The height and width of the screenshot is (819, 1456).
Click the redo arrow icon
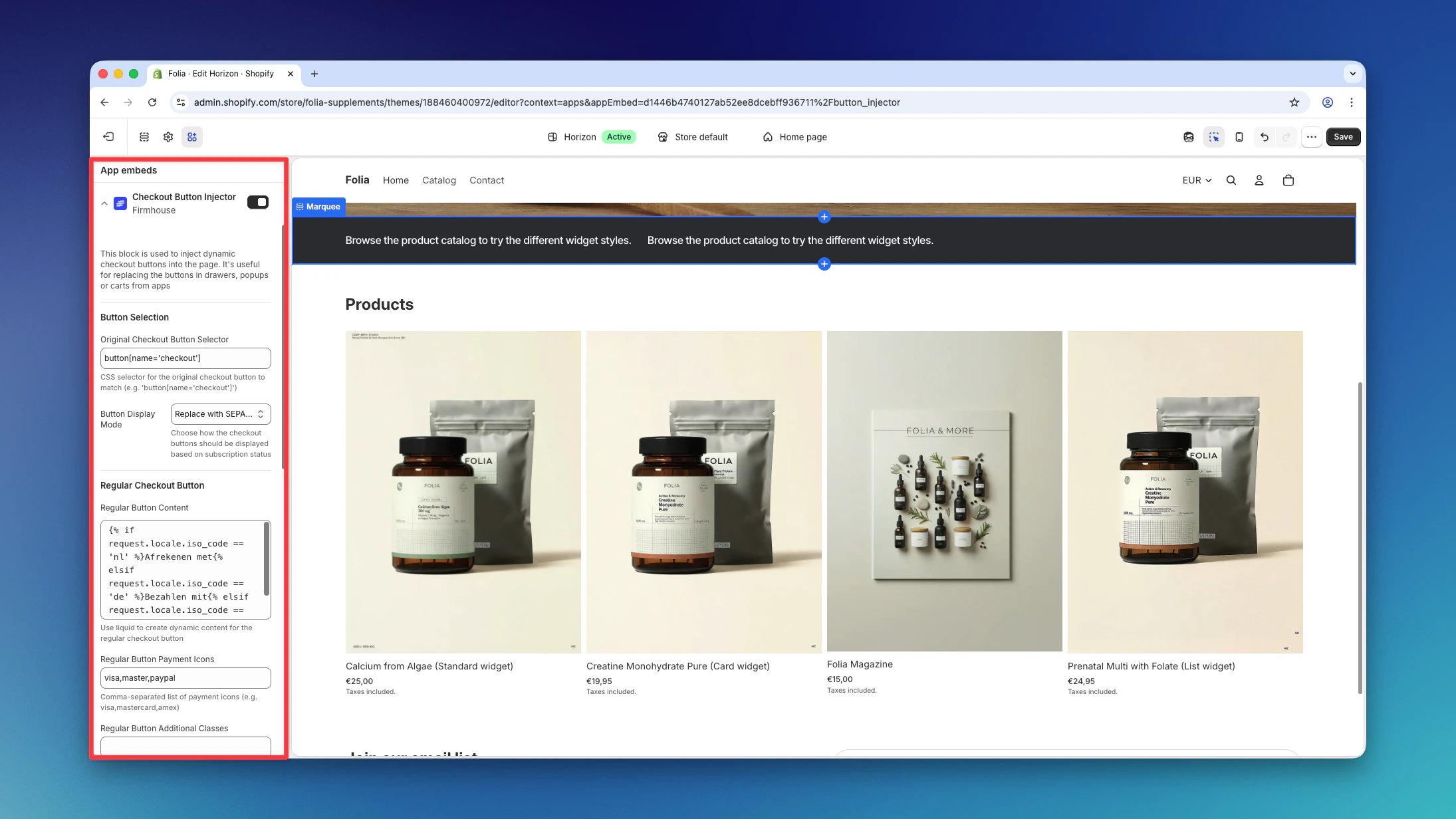pyautogui.click(x=1286, y=137)
